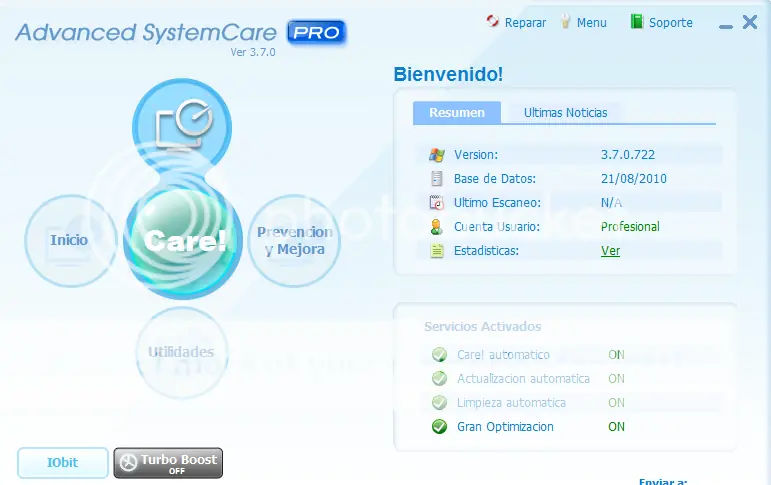This screenshot has width=771, height=485.
Task: Switch to the Resumen tab
Action: tap(457, 113)
